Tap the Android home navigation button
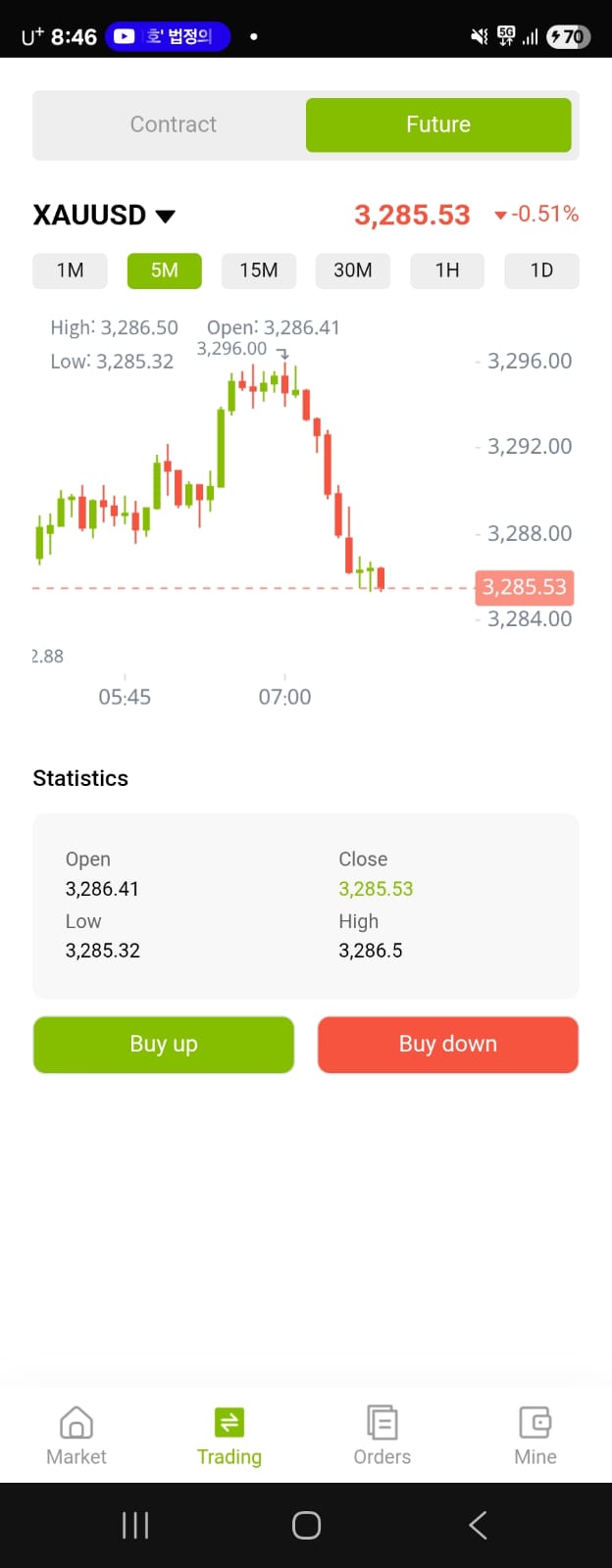Viewport: 612px width, 1568px height. click(x=306, y=1525)
